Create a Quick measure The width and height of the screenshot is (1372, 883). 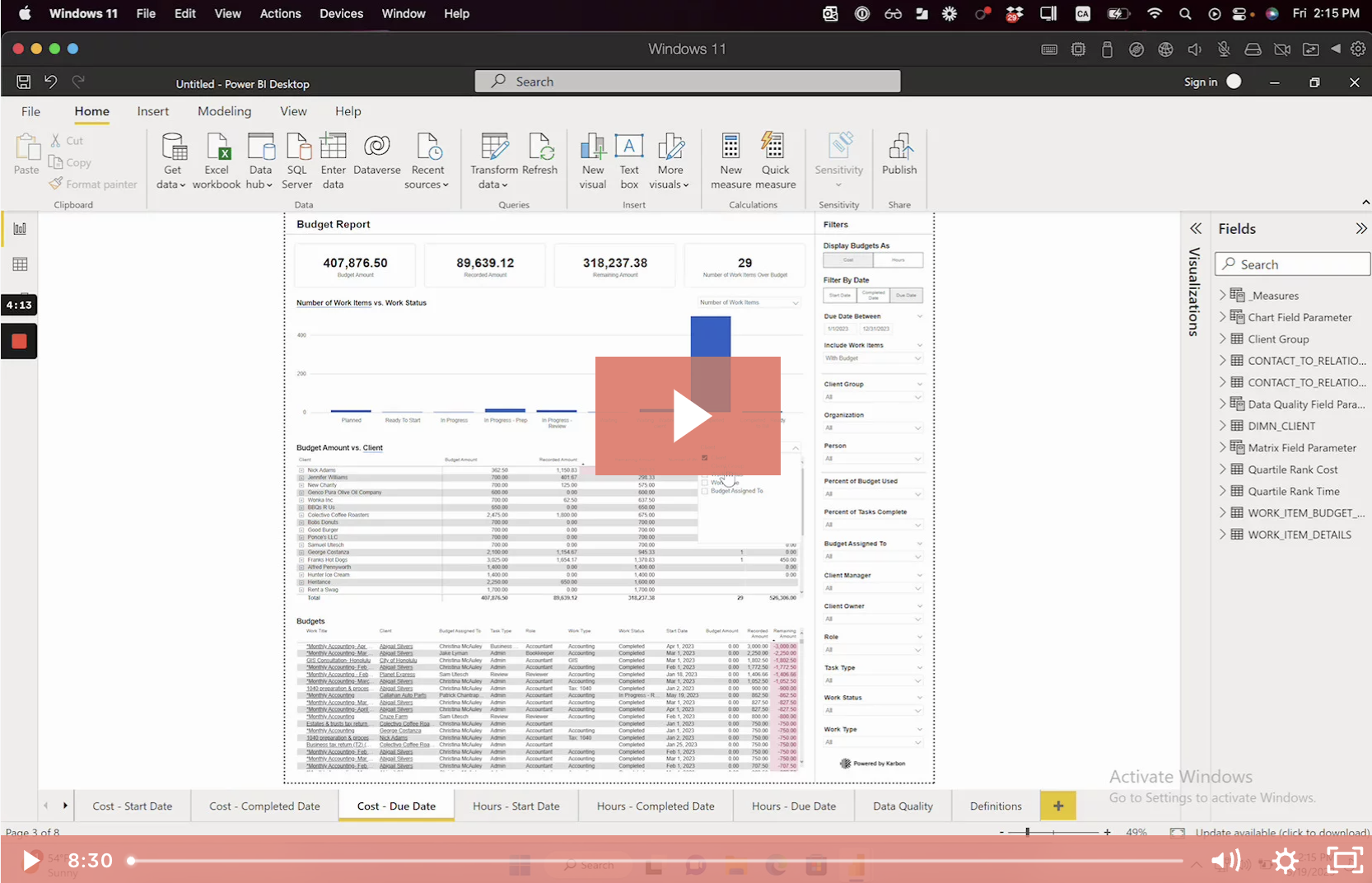coord(775,161)
